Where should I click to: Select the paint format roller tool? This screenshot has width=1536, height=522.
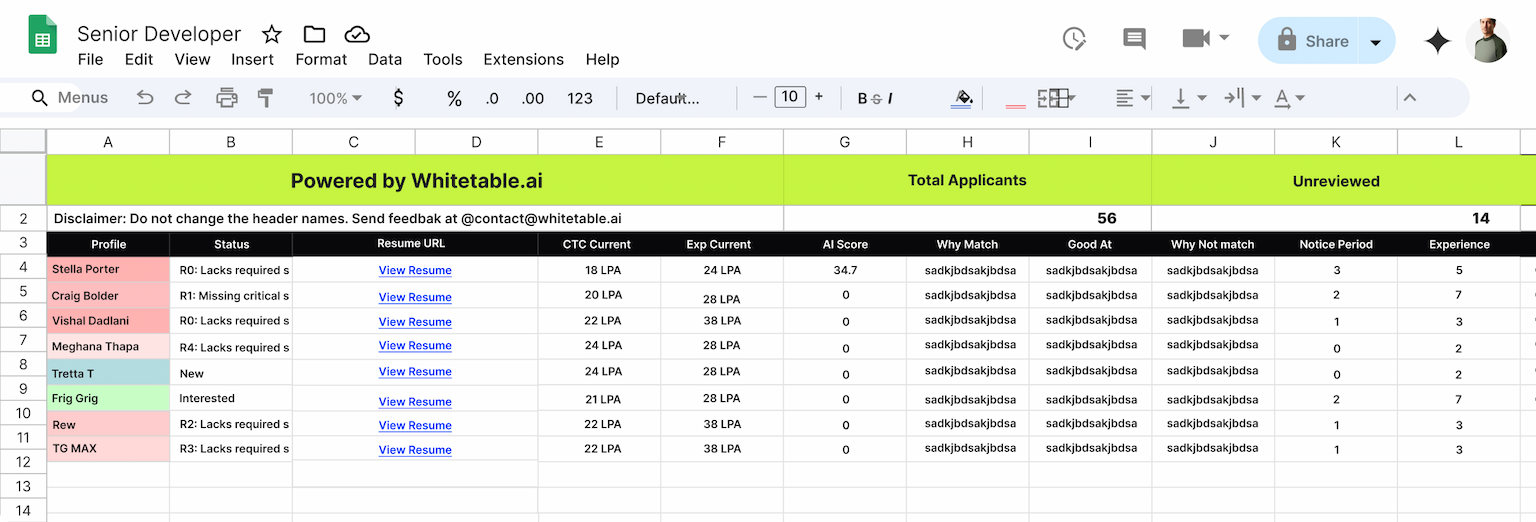266,98
